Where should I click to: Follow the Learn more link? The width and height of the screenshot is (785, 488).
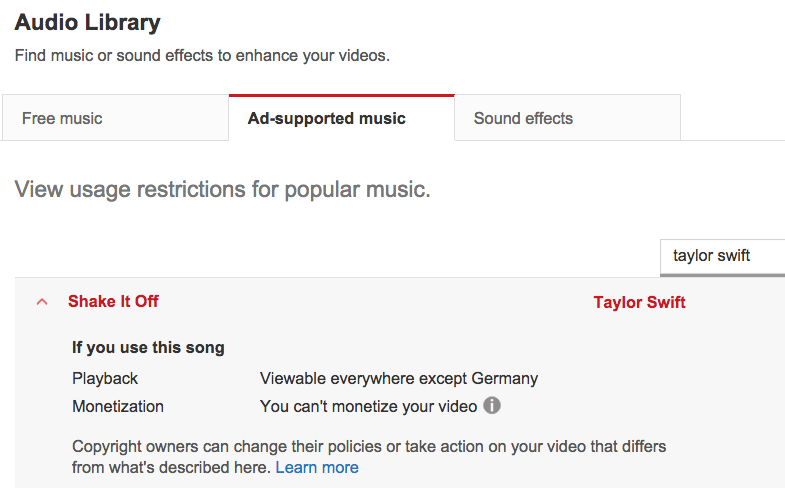pos(317,467)
